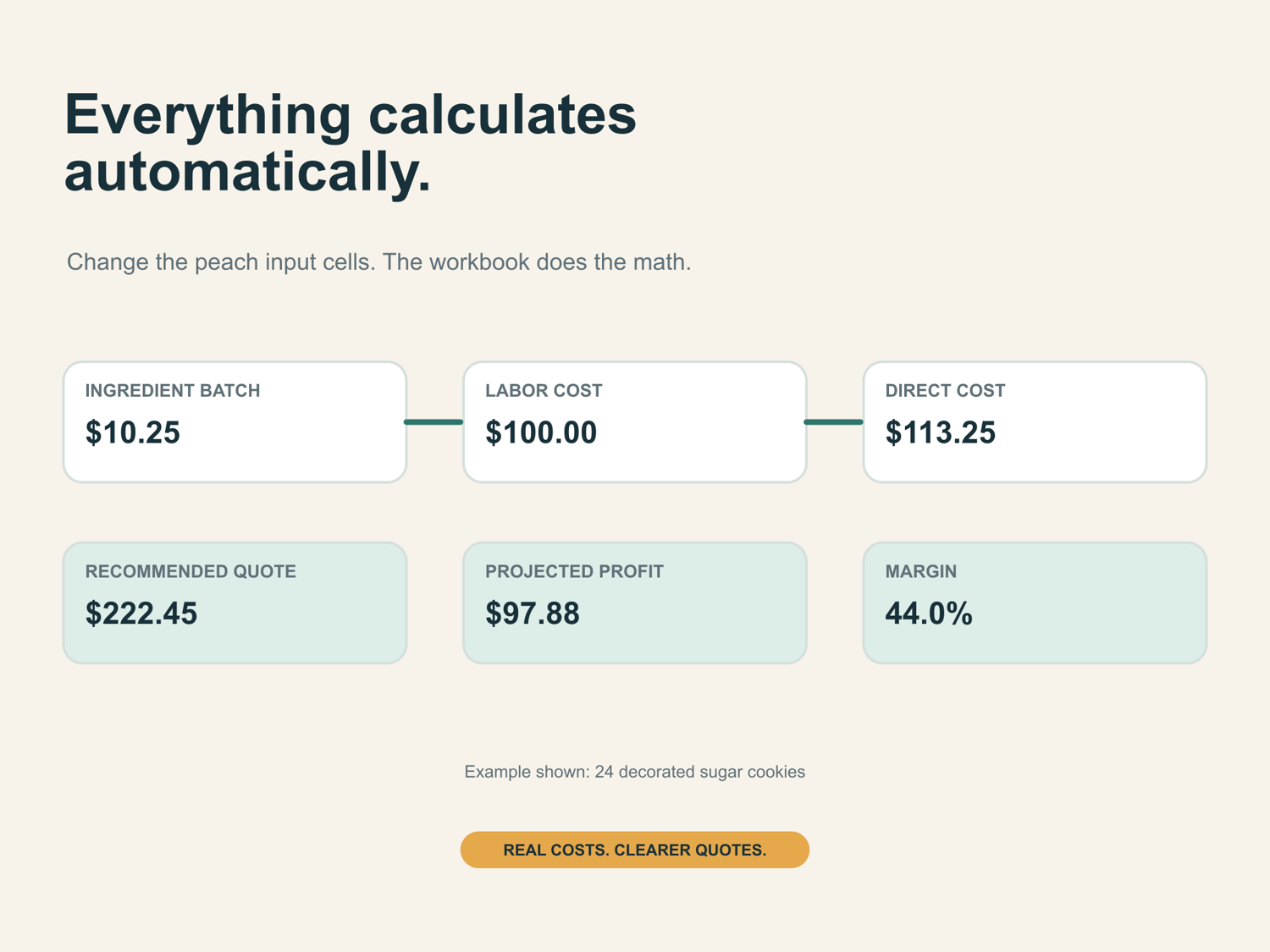Click the 24 decorated sugar cookies caption
Viewport: 1270px width, 952px height.
pos(634,772)
